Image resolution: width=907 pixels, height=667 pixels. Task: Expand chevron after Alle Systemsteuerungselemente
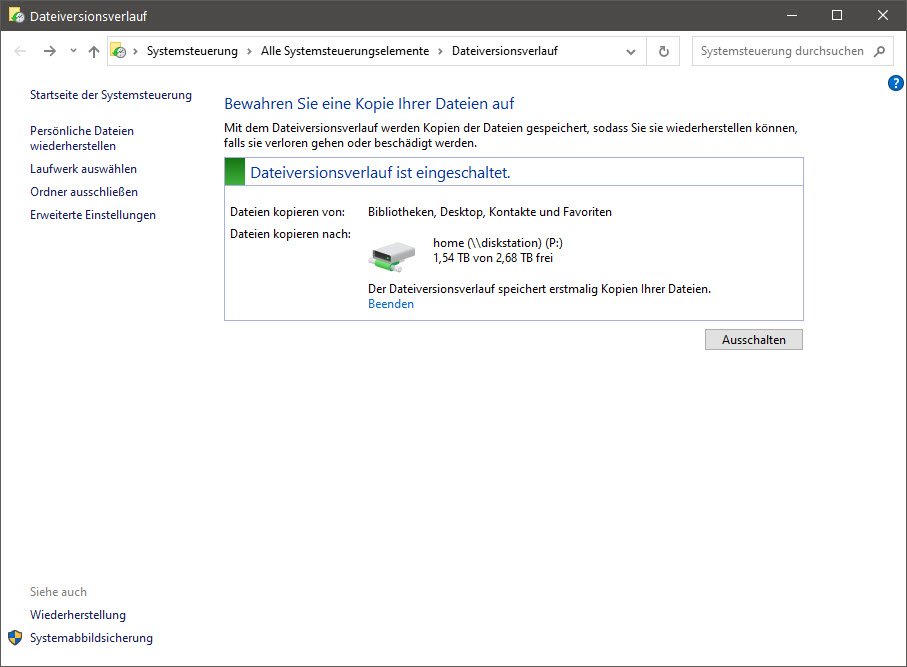(440, 51)
